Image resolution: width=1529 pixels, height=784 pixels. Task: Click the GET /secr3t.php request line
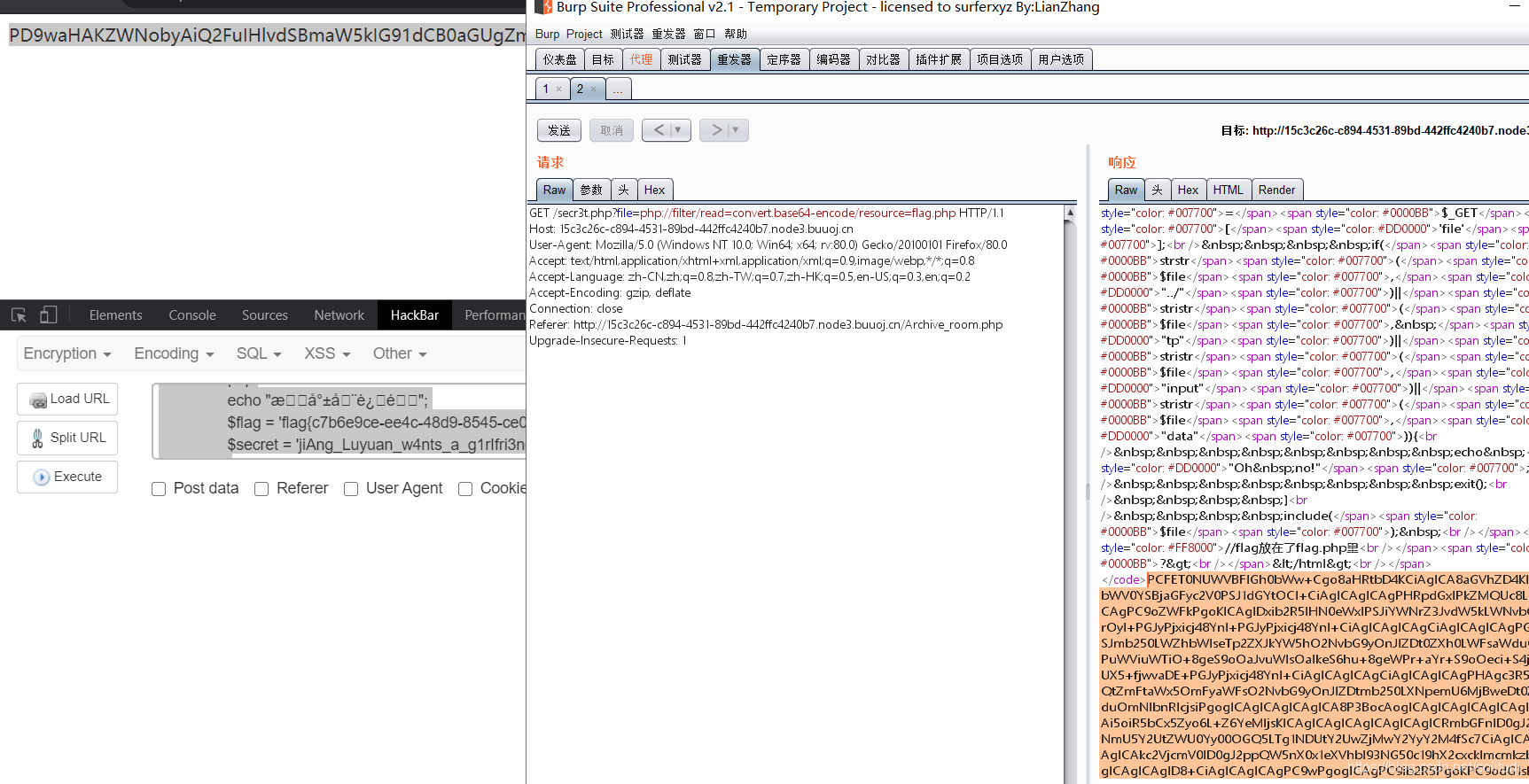click(x=767, y=213)
